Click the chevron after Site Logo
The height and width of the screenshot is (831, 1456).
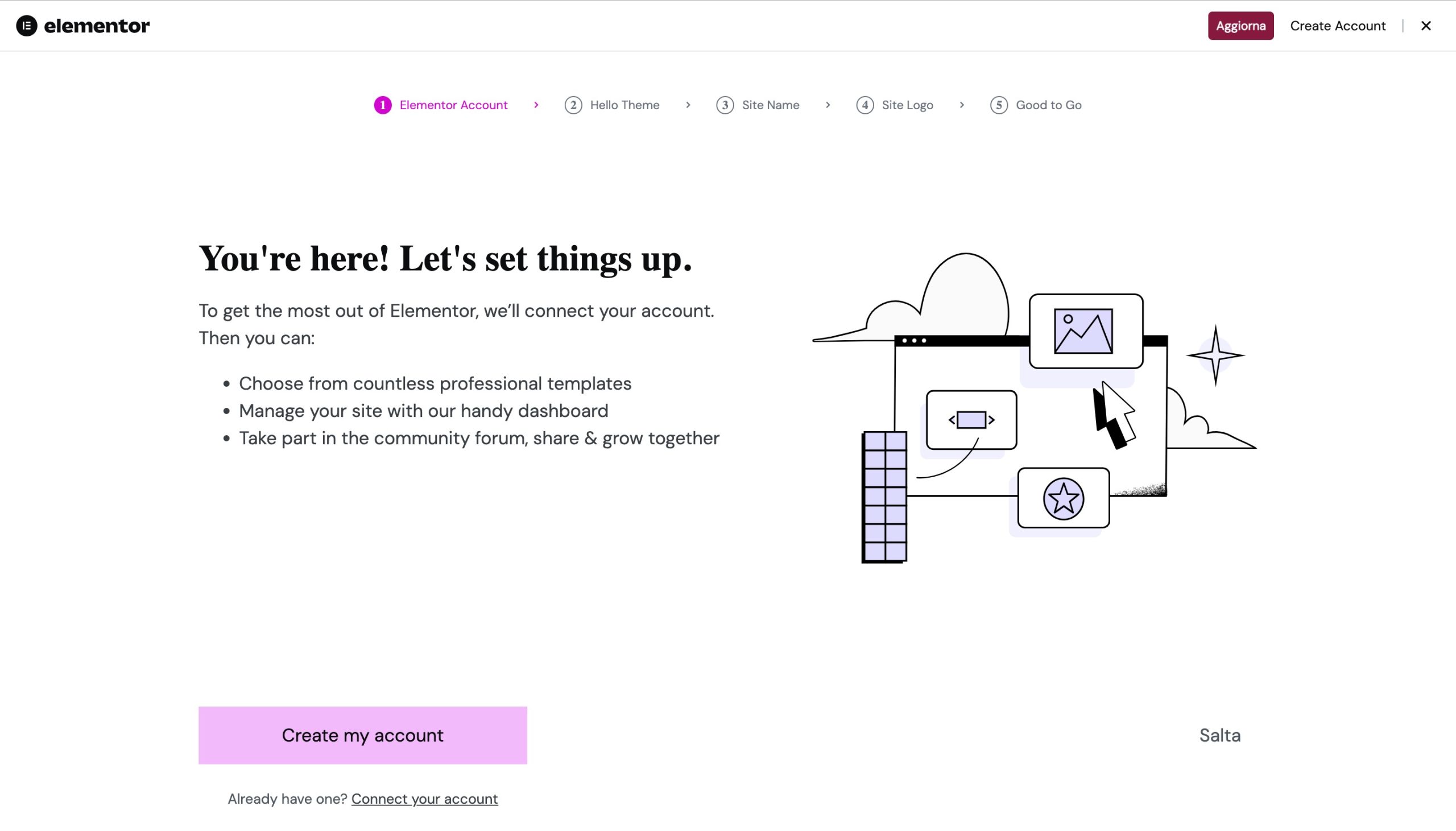[961, 105]
